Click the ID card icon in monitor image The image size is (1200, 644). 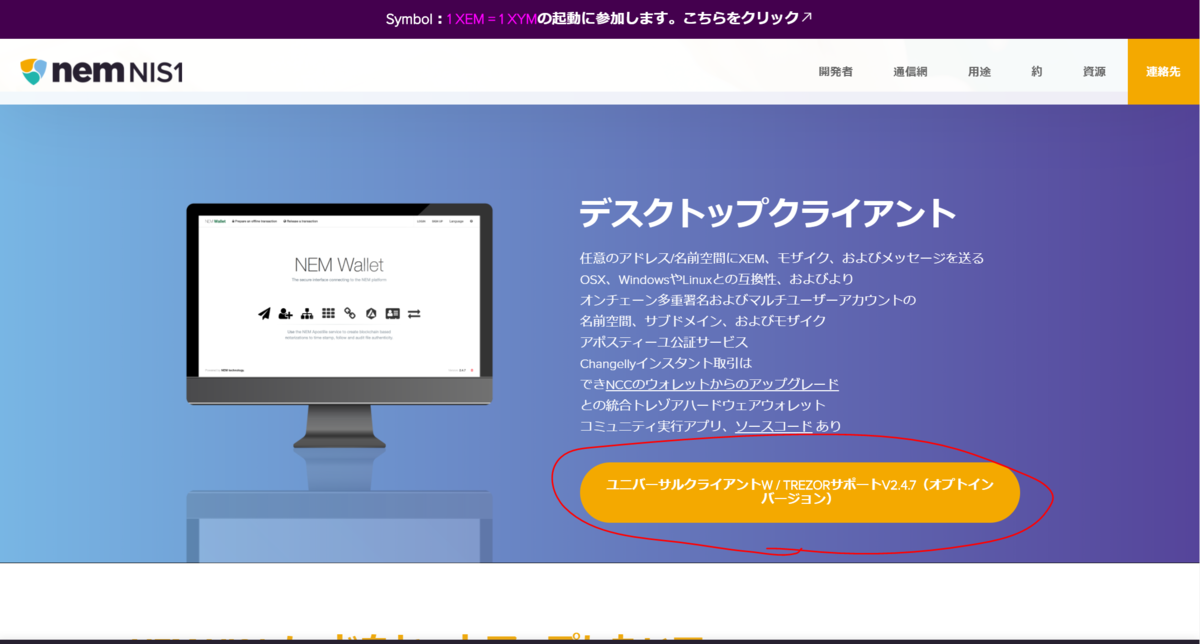point(393,313)
